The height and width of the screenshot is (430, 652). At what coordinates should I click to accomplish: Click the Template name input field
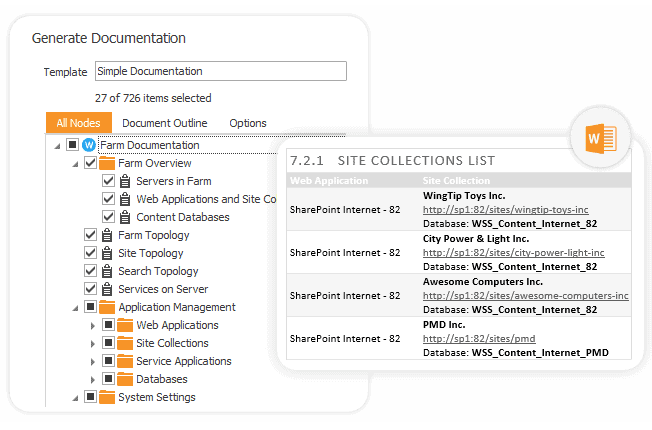tap(220, 71)
